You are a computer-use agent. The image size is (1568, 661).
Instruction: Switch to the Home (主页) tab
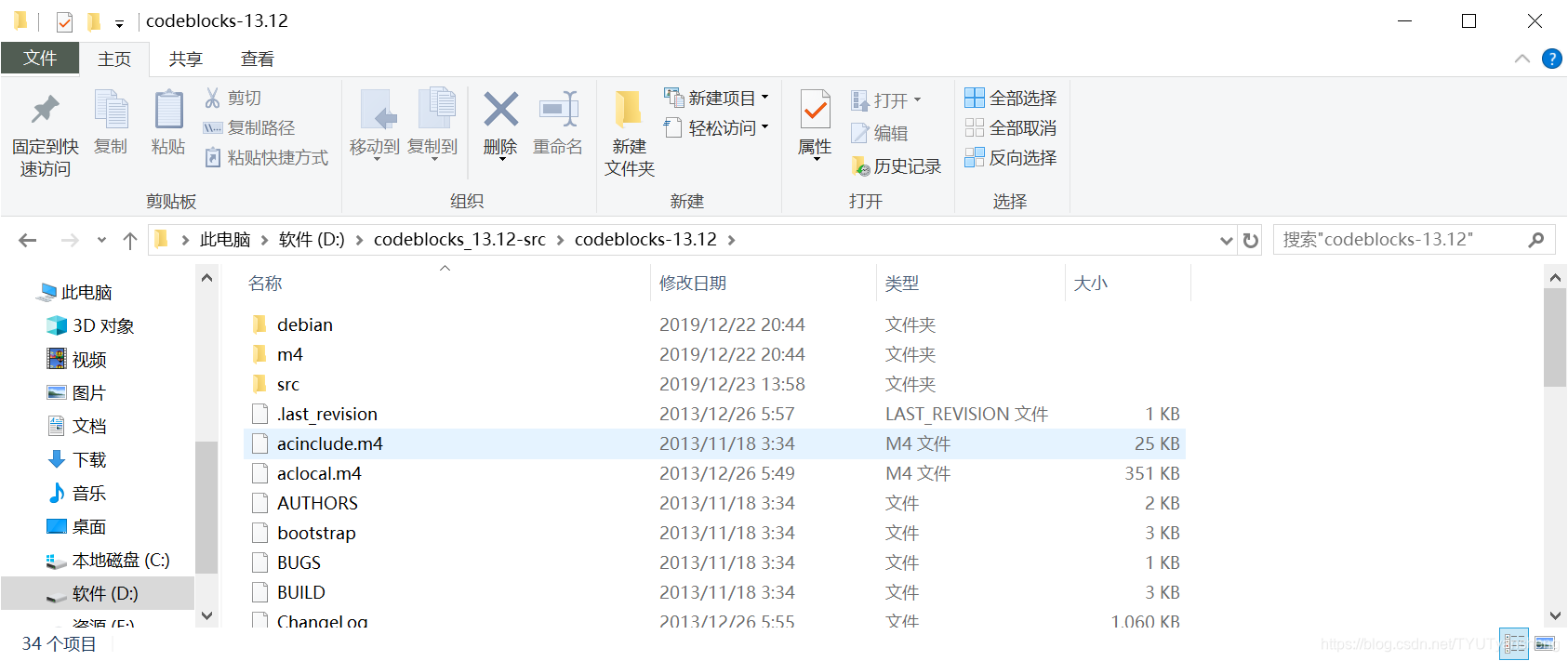point(114,59)
